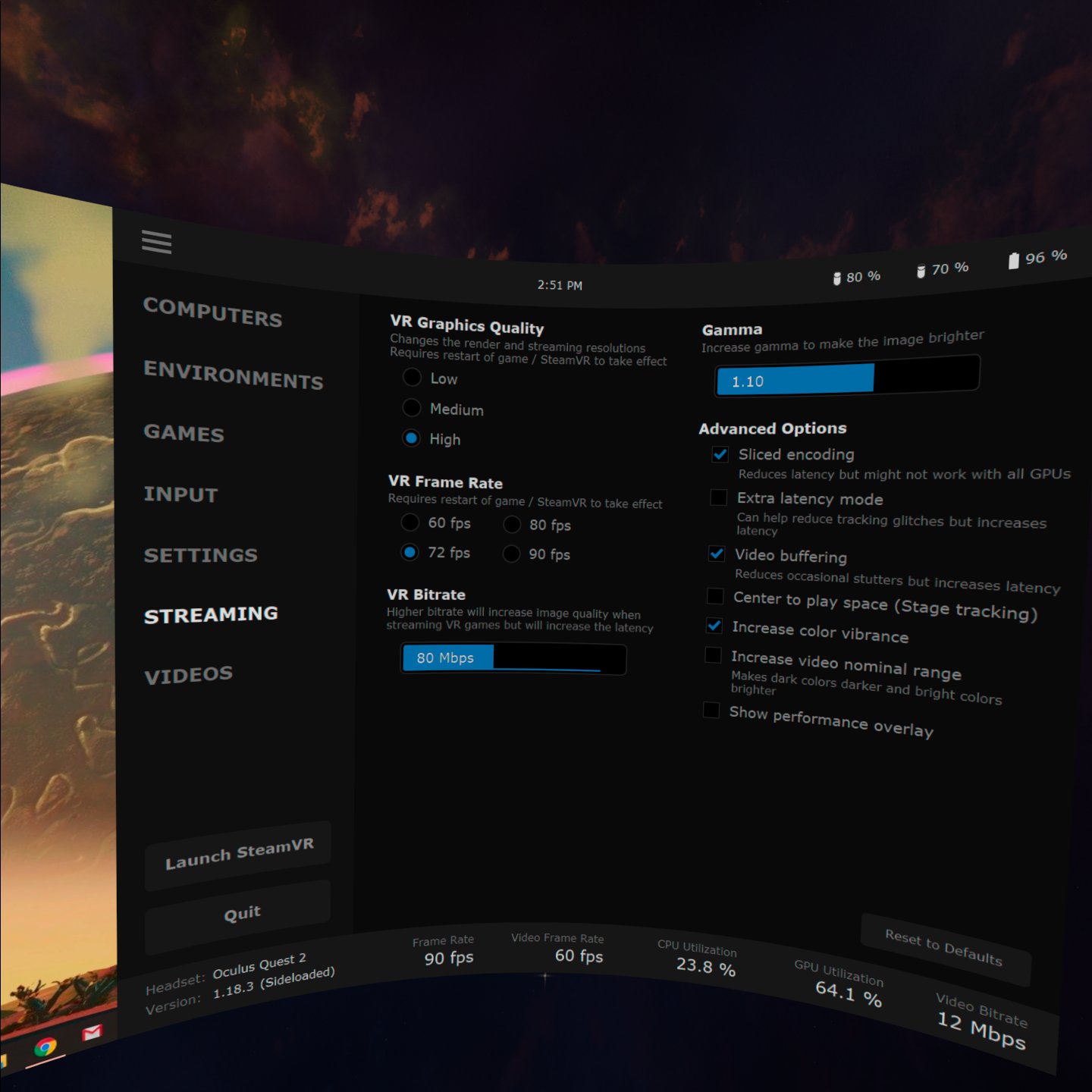The image size is (1092, 1092).
Task: Click the Gmail icon on desktop taskbar
Action: pos(92,1033)
